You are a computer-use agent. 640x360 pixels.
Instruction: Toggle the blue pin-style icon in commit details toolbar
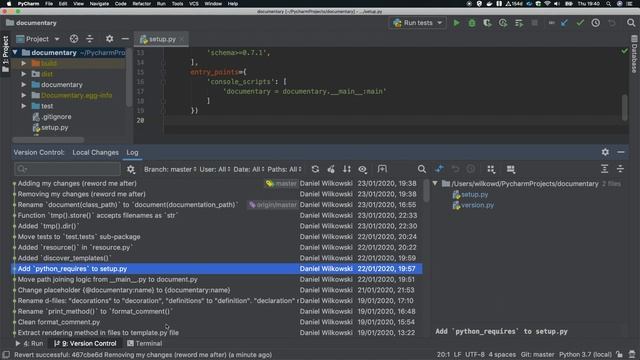click(440, 169)
